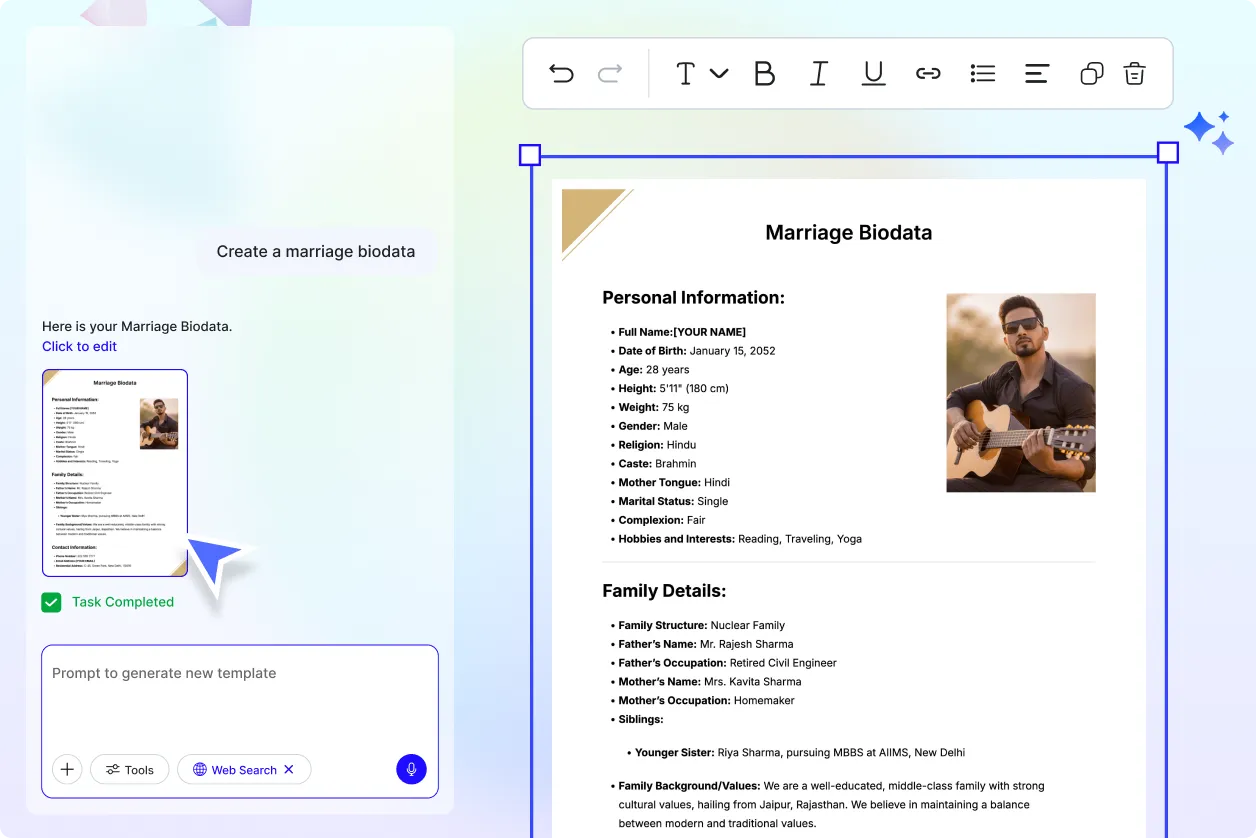Screen dimensions: 1256x838
Task: Open the Marriage Biodata thumbnail preview
Action: click(x=115, y=473)
